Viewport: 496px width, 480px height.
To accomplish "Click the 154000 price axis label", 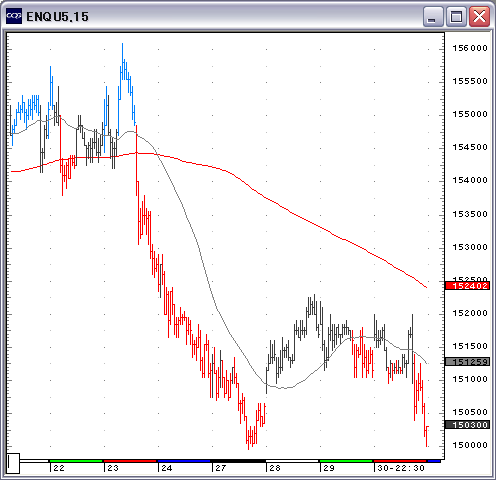I will coord(470,180).
